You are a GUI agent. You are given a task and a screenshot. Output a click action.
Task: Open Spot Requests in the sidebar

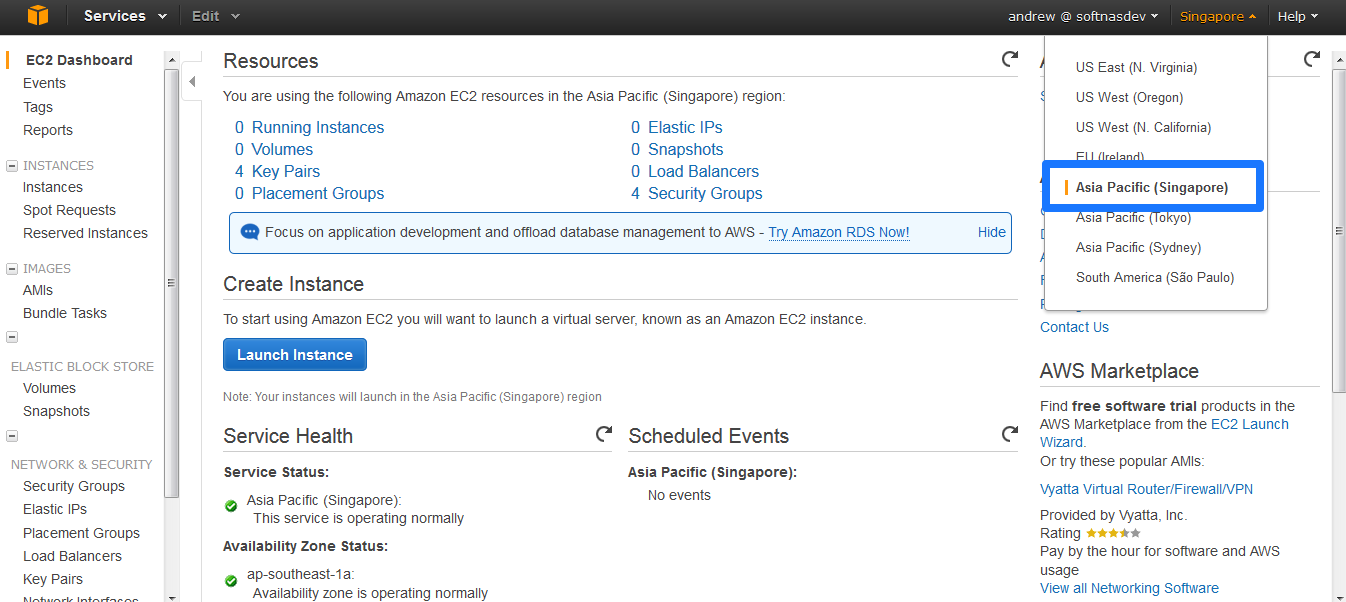pyautogui.click(x=69, y=210)
